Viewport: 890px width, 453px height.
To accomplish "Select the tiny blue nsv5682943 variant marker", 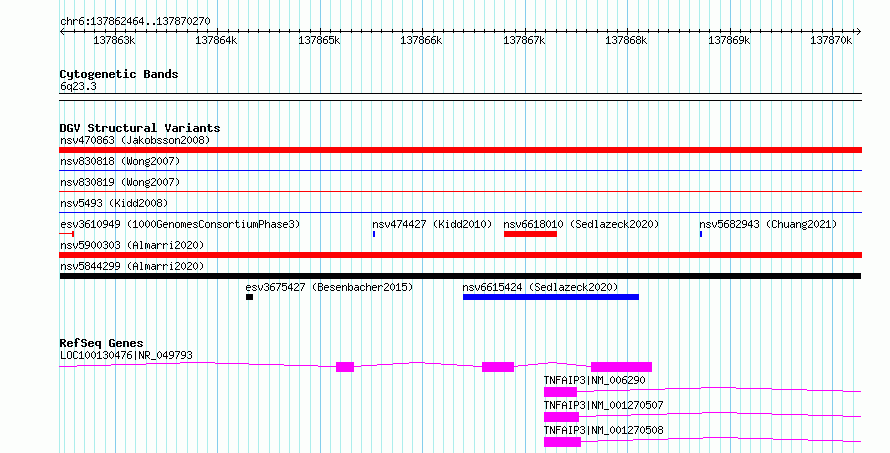I will (701, 234).
